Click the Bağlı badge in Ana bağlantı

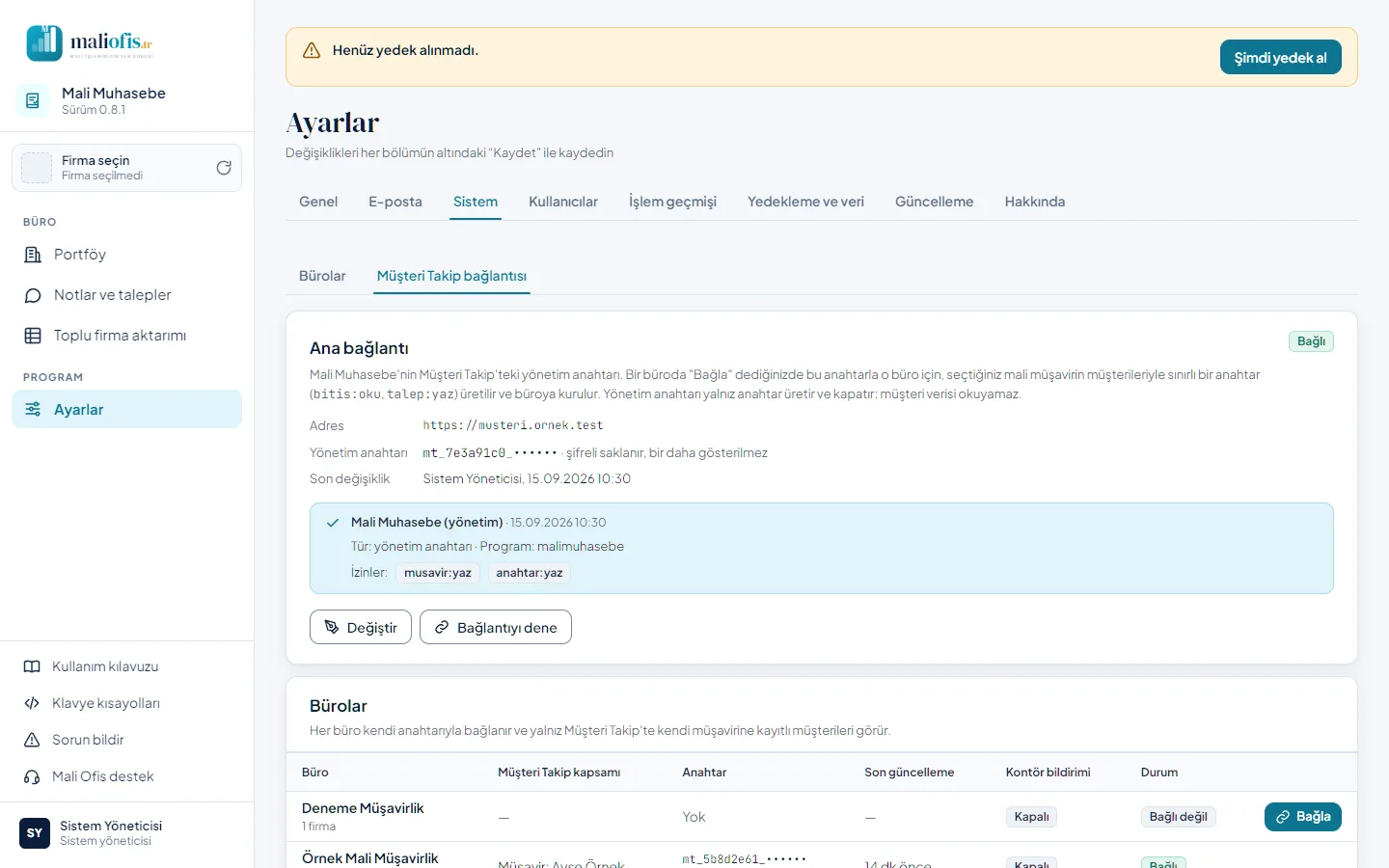[1311, 341]
